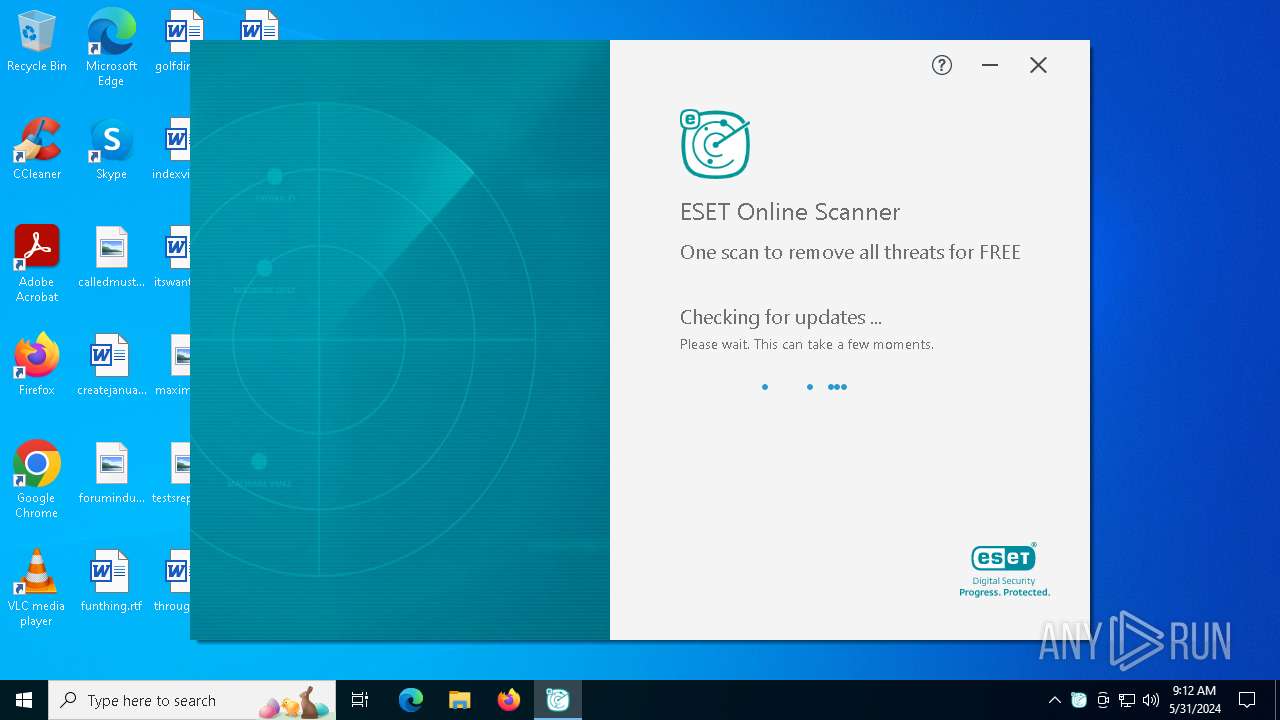Click the ESET Online Scanner radar logo
The image size is (1280, 720).
[x=715, y=144]
